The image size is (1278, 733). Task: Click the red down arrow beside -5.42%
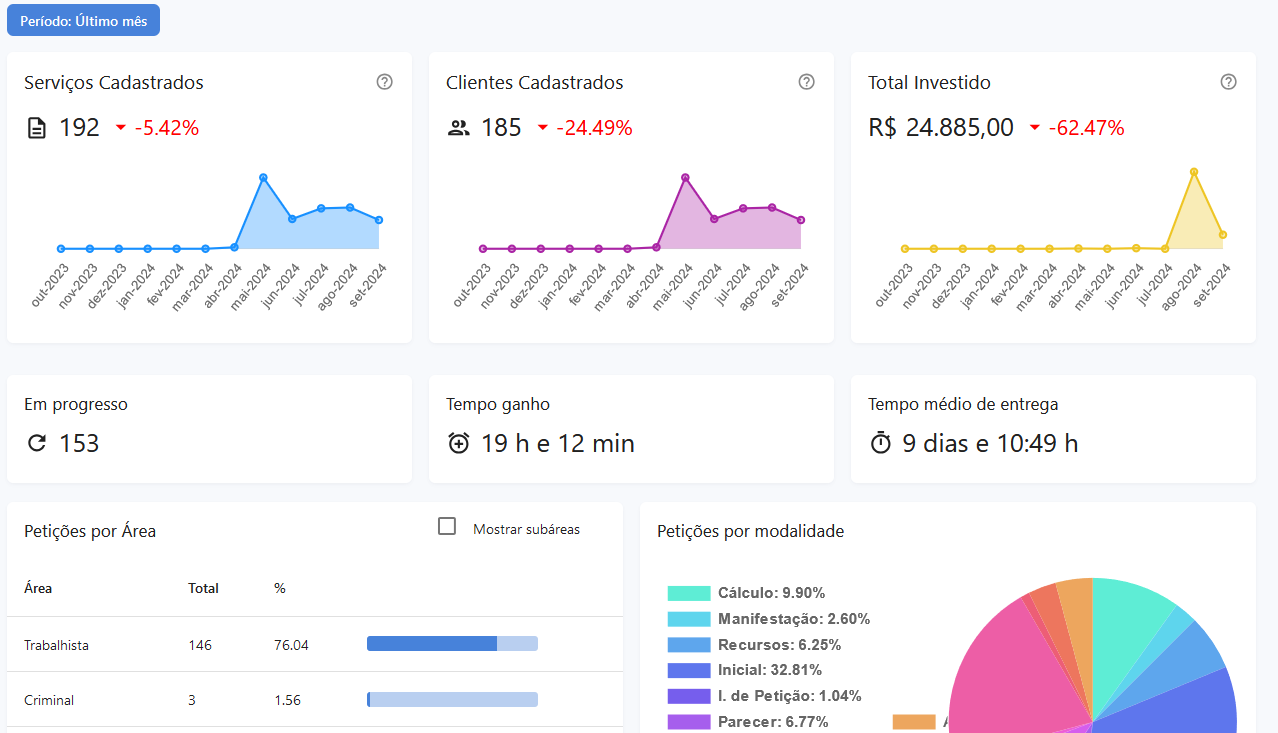pos(121,128)
